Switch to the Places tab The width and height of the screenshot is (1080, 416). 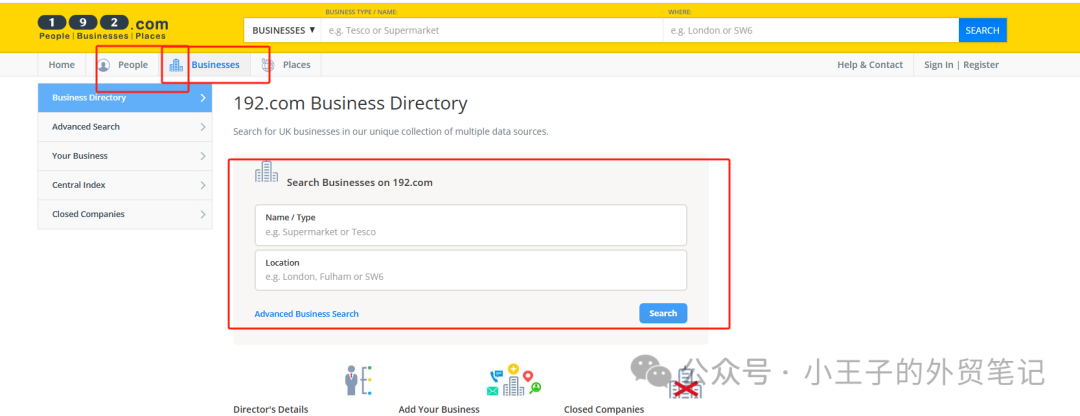click(x=286, y=65)
